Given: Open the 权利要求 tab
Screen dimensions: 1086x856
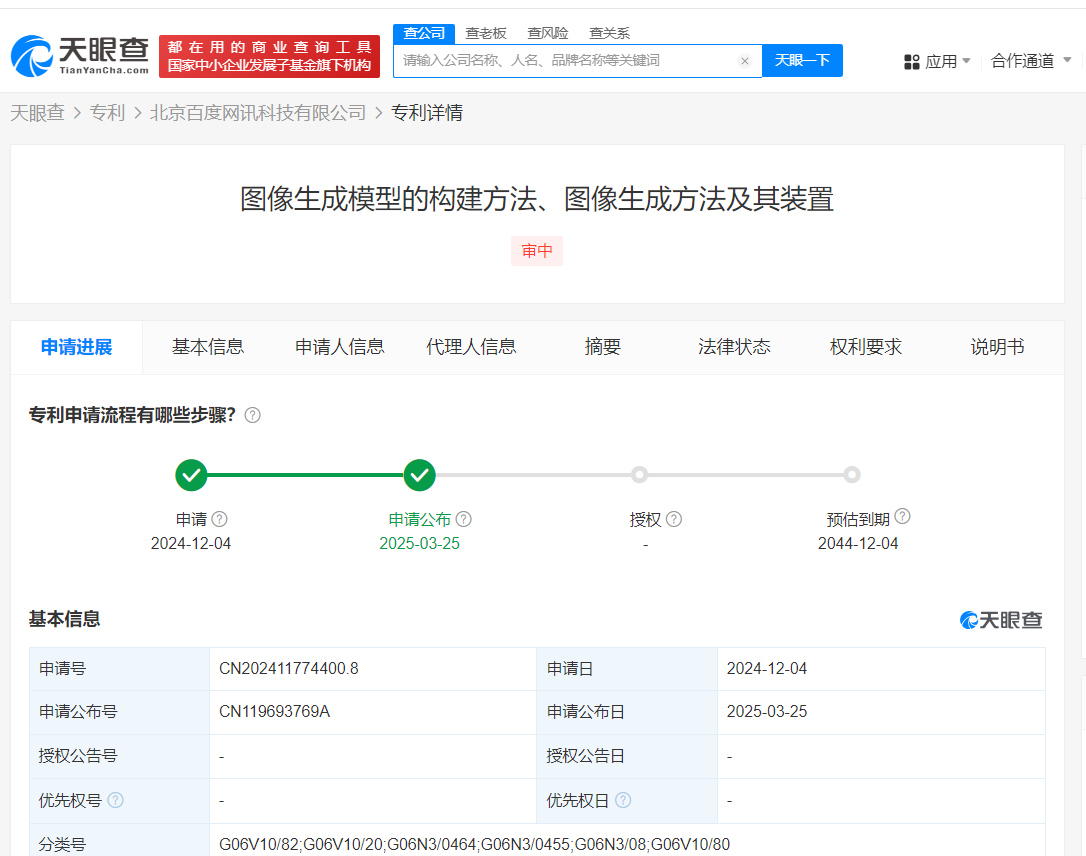Looking at the screenshot, I should pos(866,347).
